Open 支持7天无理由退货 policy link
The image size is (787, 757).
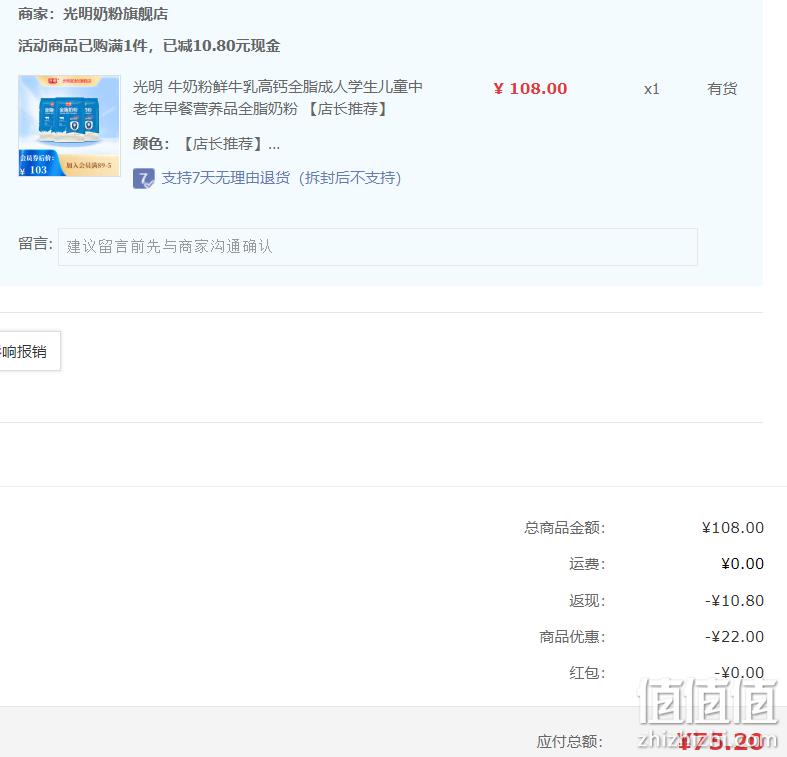[x=281, y=178]
